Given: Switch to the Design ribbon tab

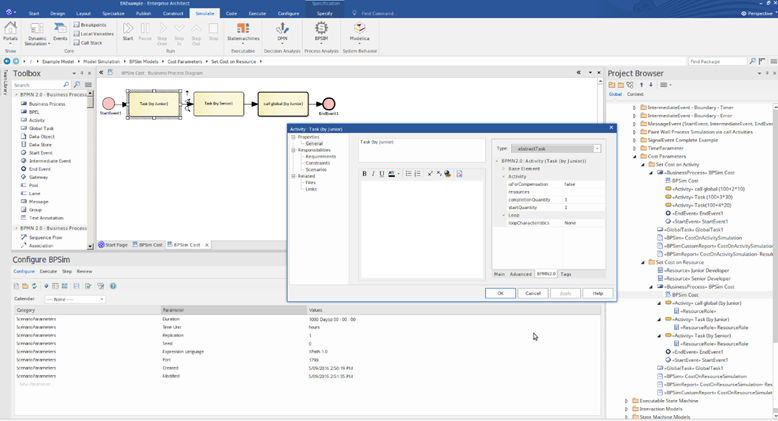Looking at the screenshot, I should click(x=58, y=13).
